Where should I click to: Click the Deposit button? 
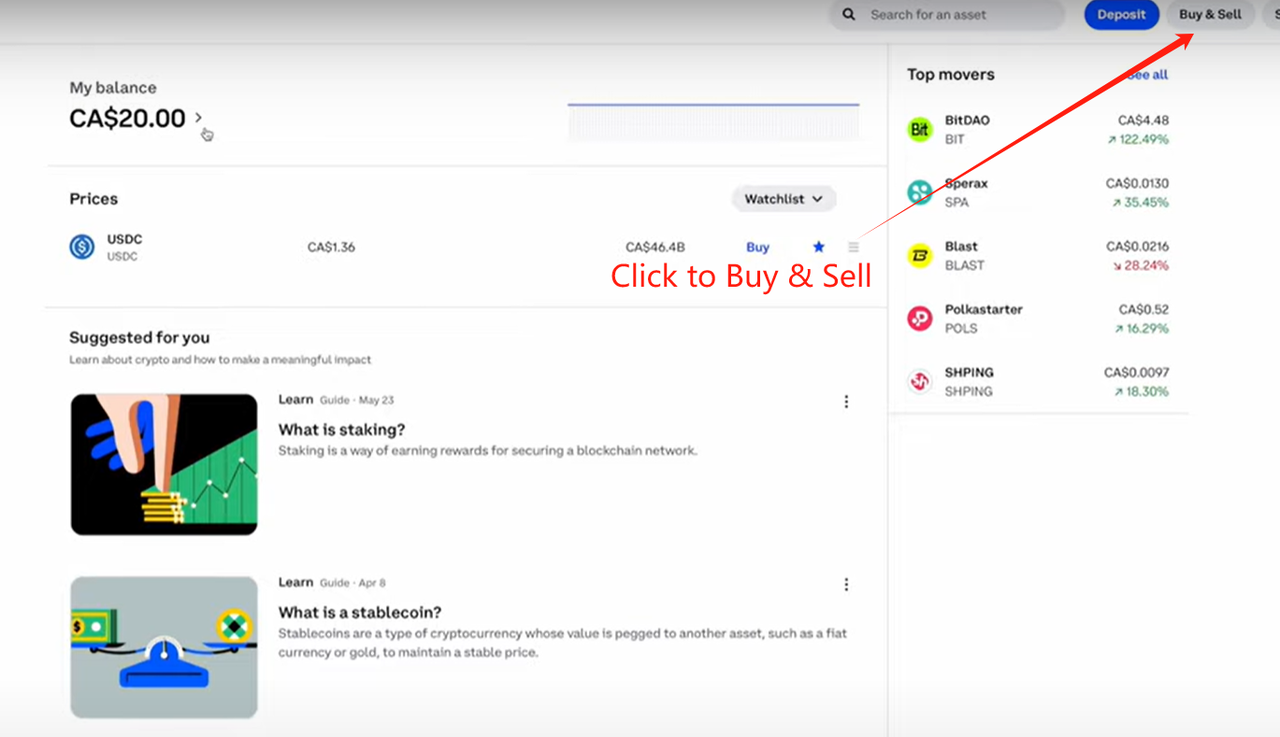pos(1121,15)
